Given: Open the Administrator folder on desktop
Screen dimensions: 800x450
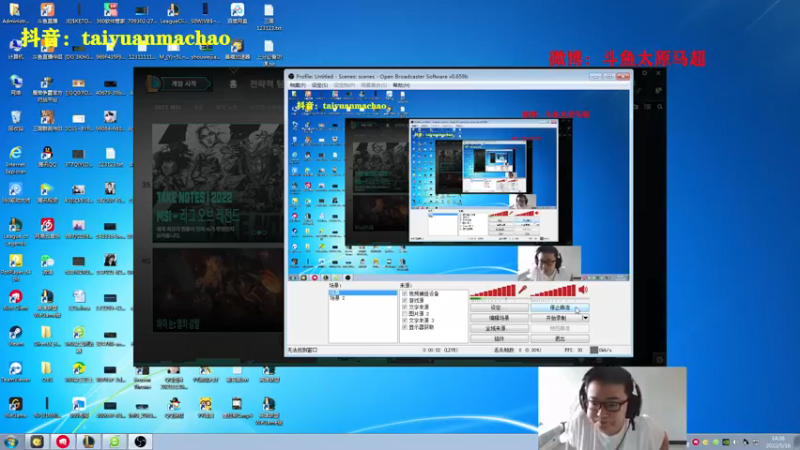Looking at the screenshot, I should click(15, 13).
